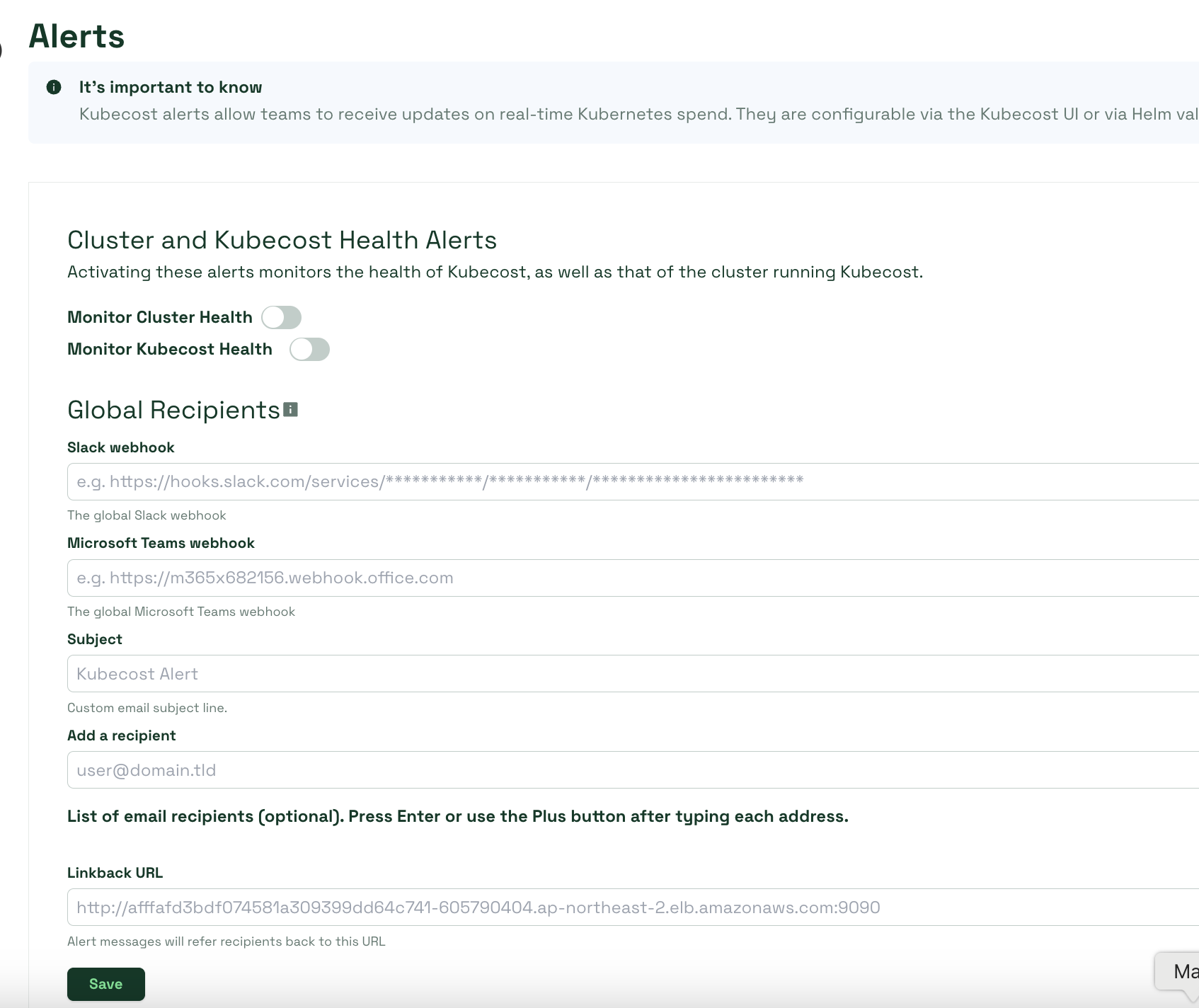Click 'List of email recipients (optional)' text
The height and width of the screenshot is (1008, 1199).
tap(458, 816)
